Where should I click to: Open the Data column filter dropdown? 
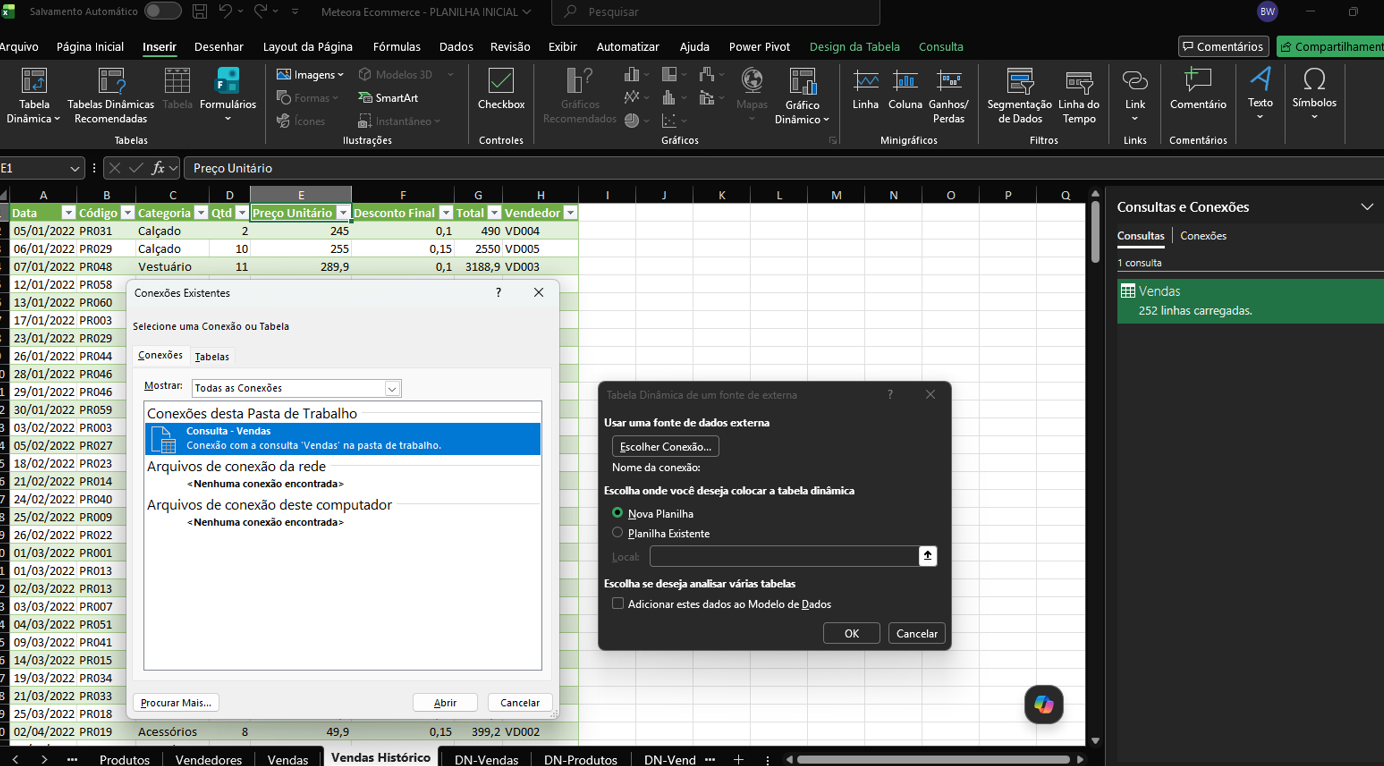tap(68, 213)
